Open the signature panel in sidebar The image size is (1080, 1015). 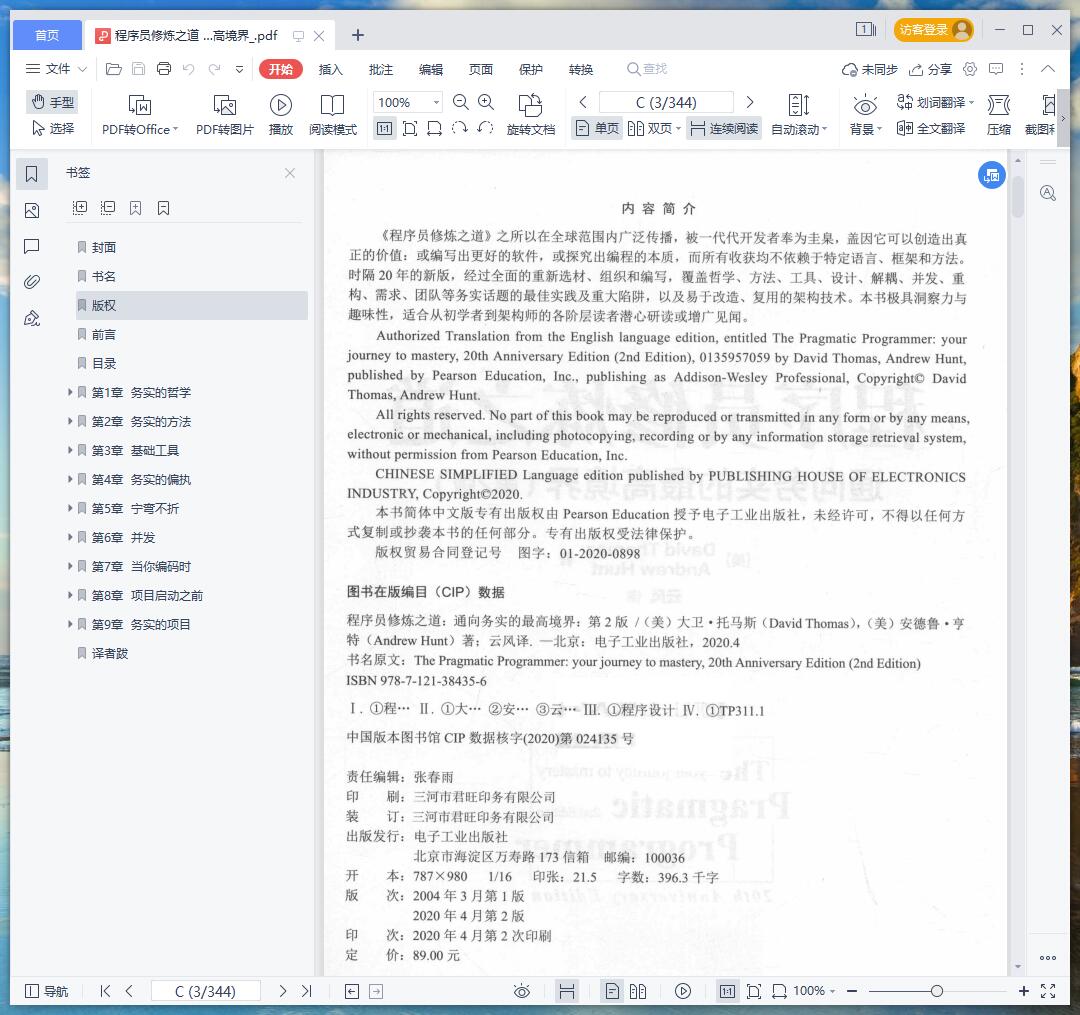tap(32, 318)
